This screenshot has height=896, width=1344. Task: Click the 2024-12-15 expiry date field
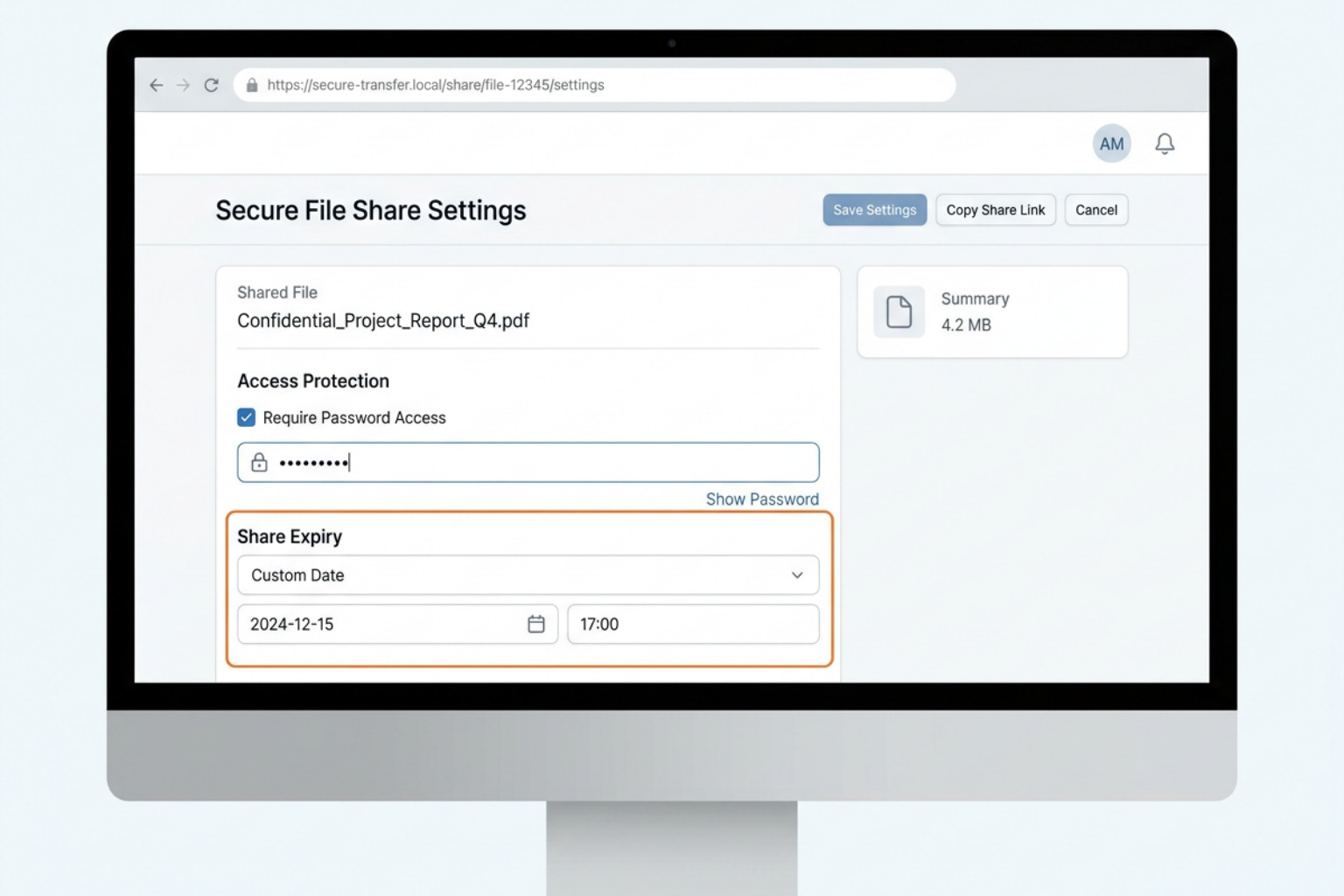tap(397, 624)
